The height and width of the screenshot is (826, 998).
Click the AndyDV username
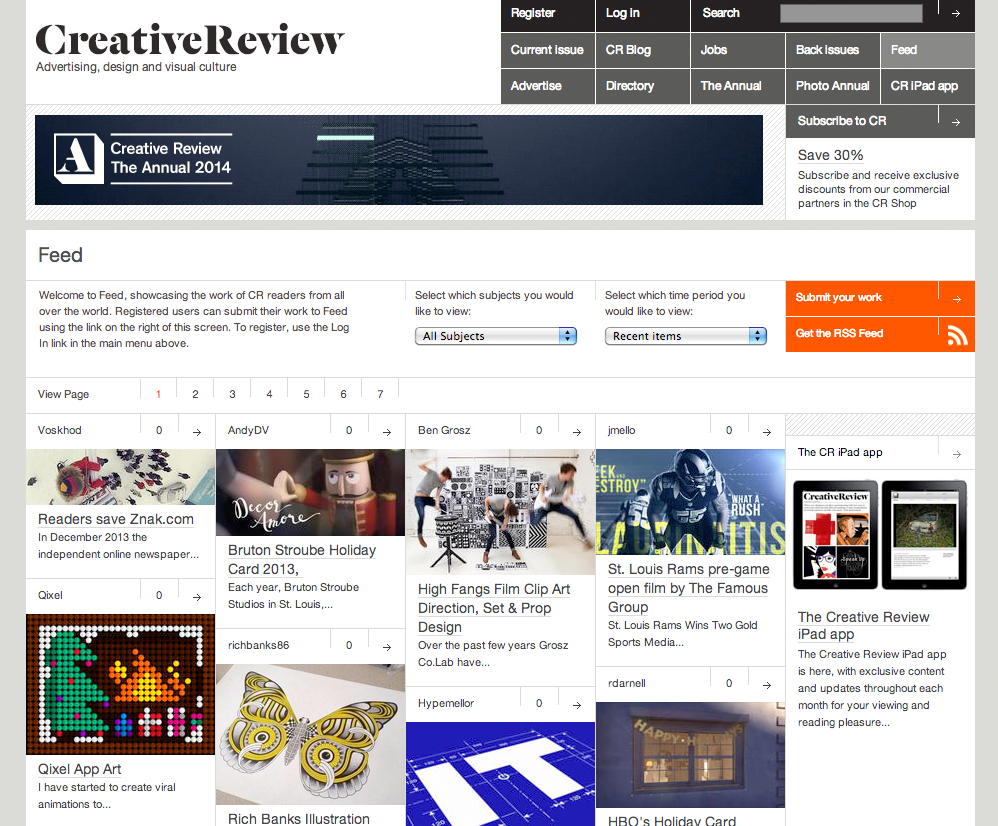point(248,431)
